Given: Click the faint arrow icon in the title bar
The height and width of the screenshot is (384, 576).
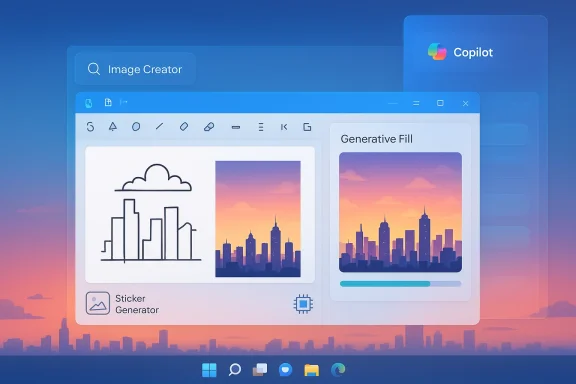Looking at the screenshot, I should (123, 102).
